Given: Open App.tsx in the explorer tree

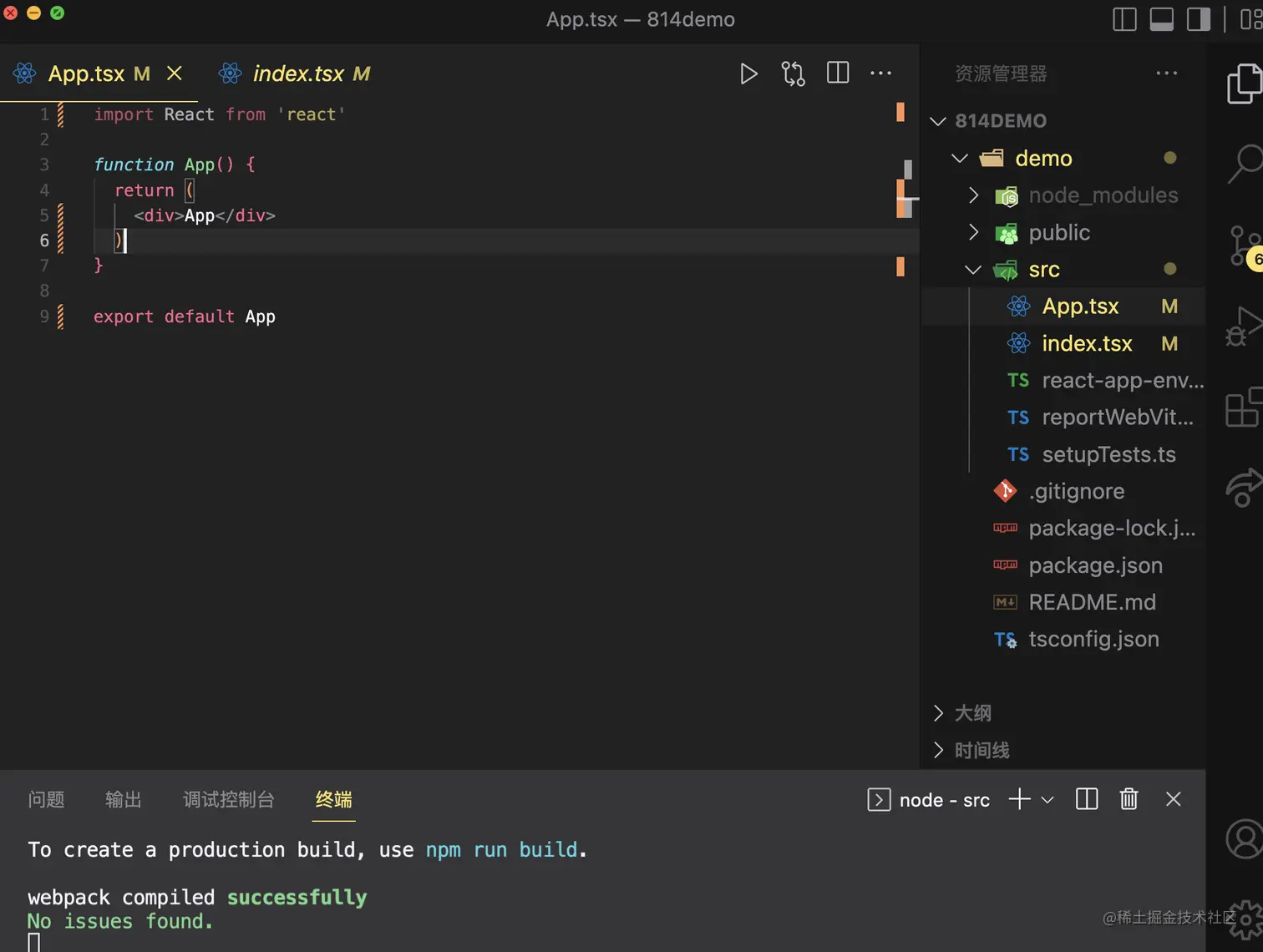Looking at the screenshot, I should pos(1063,306).
